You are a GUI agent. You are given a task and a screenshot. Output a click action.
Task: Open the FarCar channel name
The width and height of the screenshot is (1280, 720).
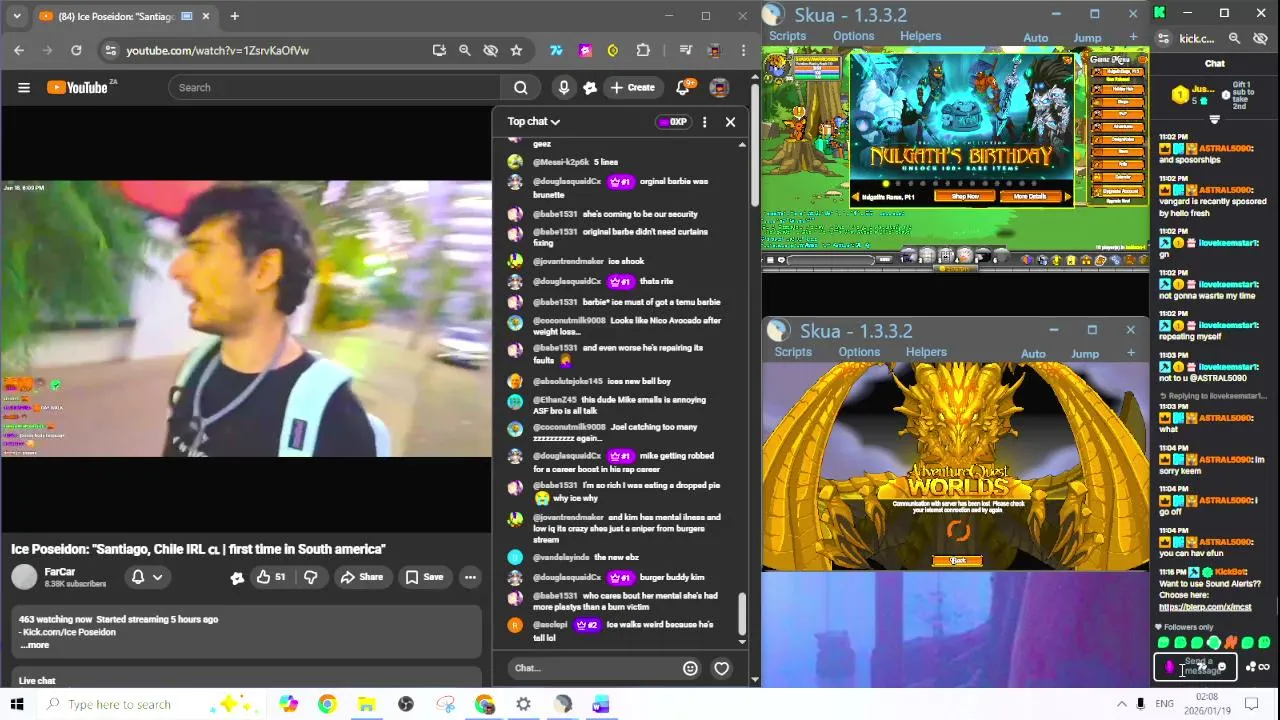[59, 572]
